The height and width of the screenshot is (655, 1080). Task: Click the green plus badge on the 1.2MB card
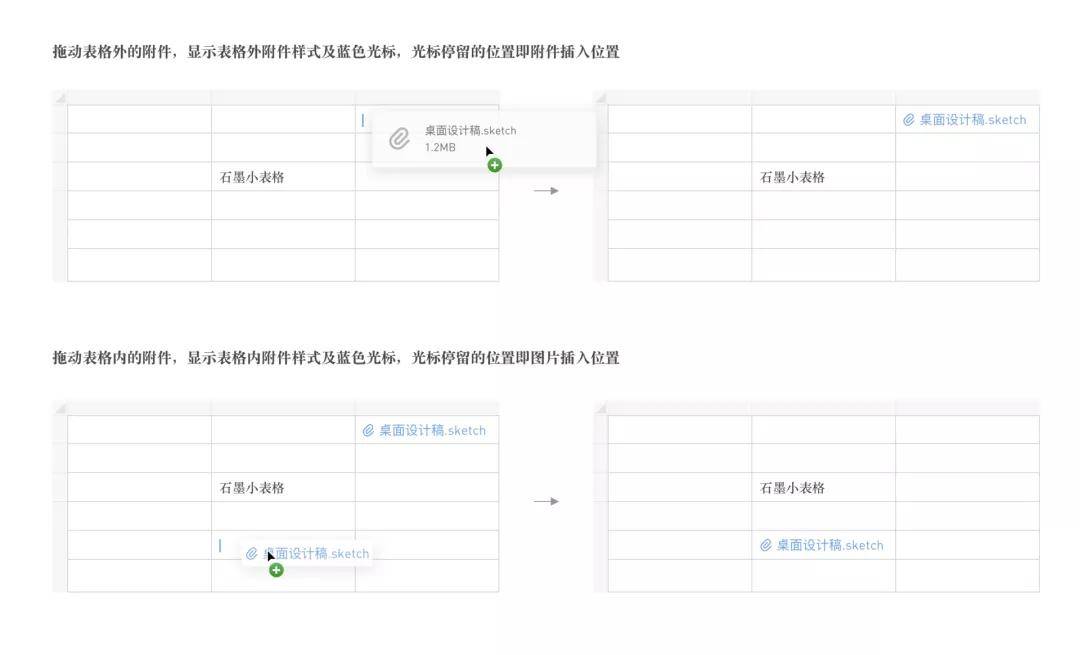495,165
